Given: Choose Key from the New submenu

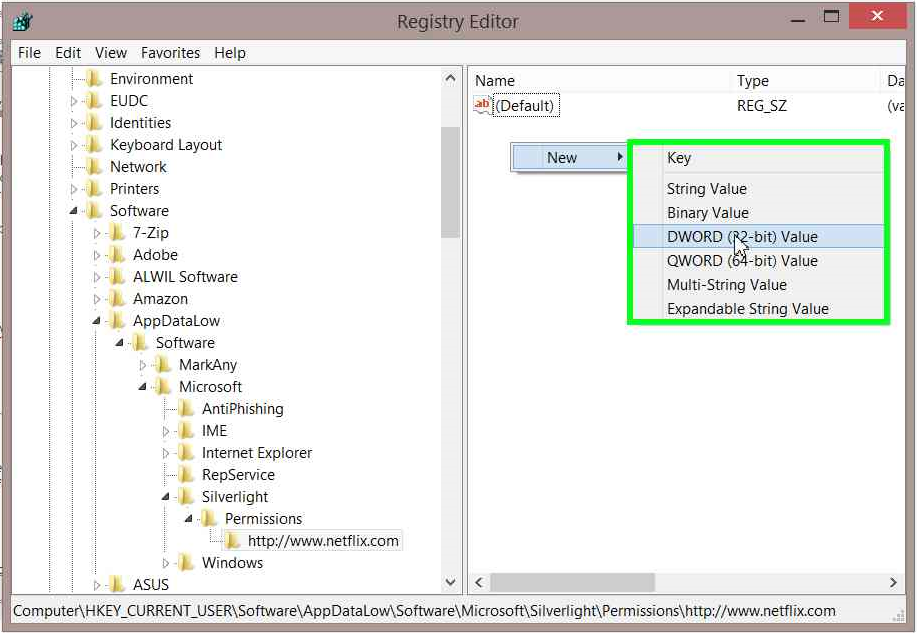Looking at the screenshot, I should 759,158.
